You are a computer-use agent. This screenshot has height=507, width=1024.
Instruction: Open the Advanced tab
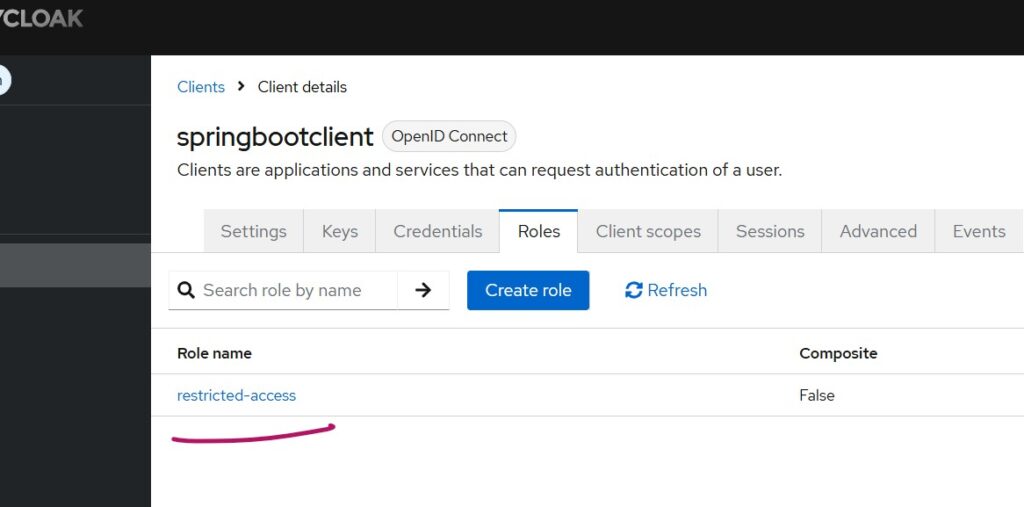pos(877,231)
